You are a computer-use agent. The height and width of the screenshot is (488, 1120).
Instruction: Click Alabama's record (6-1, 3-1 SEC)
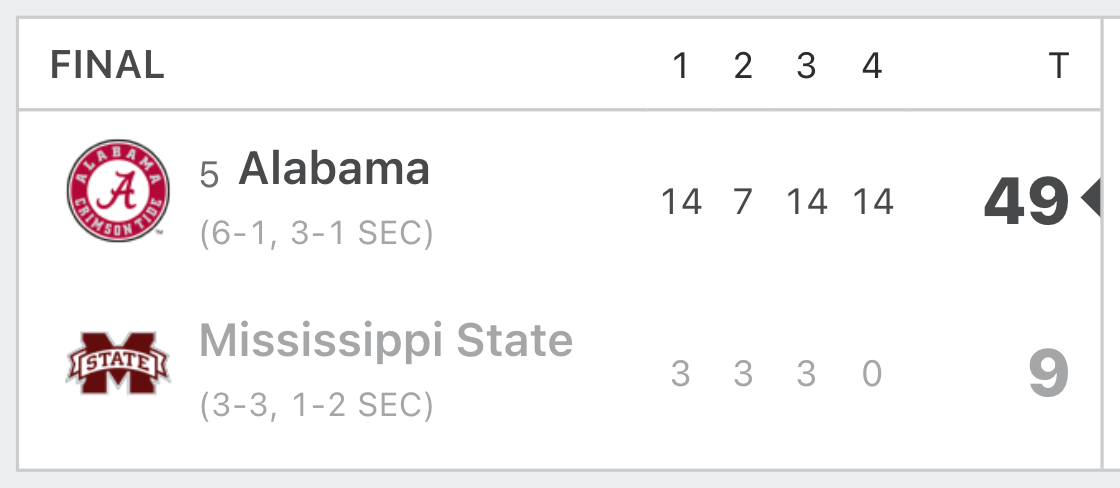pos(316,234)
